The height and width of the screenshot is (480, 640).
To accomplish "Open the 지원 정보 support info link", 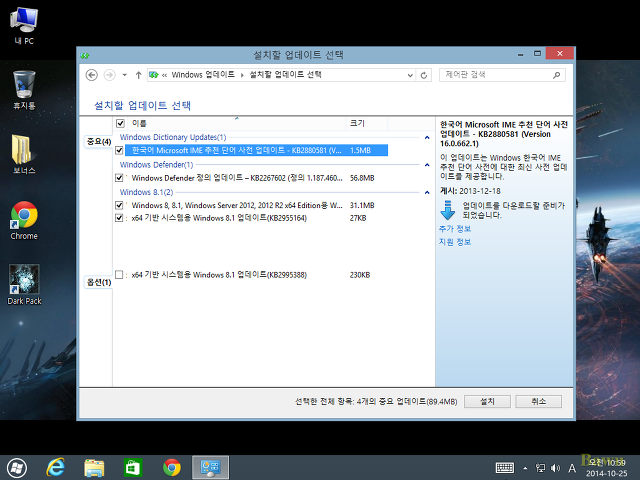I will pos(455,242).
